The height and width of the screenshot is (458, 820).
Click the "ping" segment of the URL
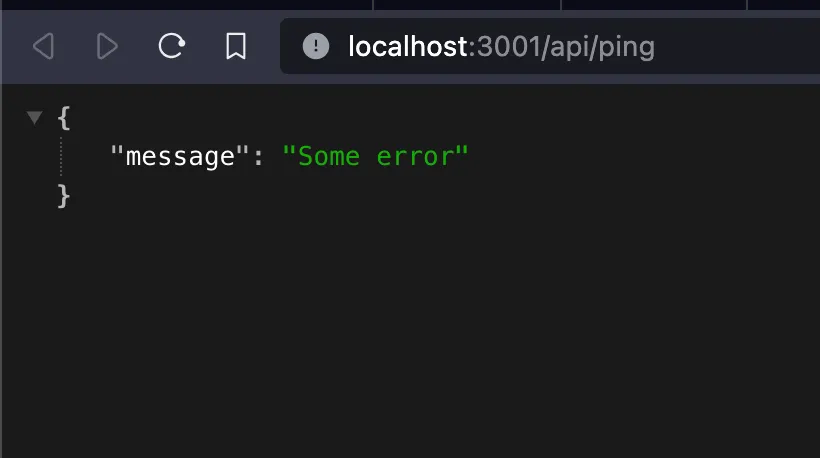[628, 46]
